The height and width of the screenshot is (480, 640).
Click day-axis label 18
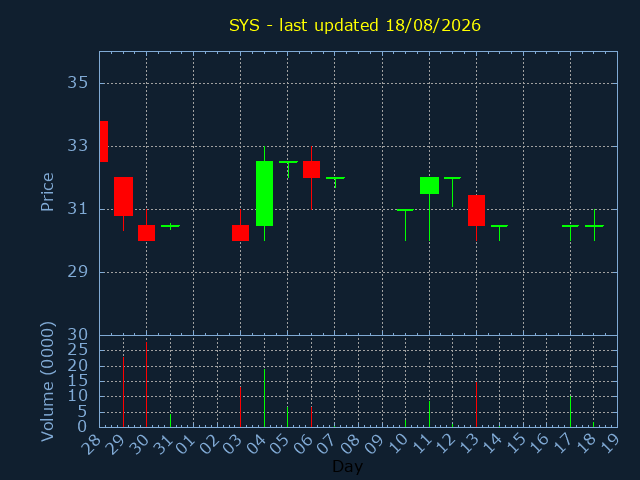[x=586, y=444]
